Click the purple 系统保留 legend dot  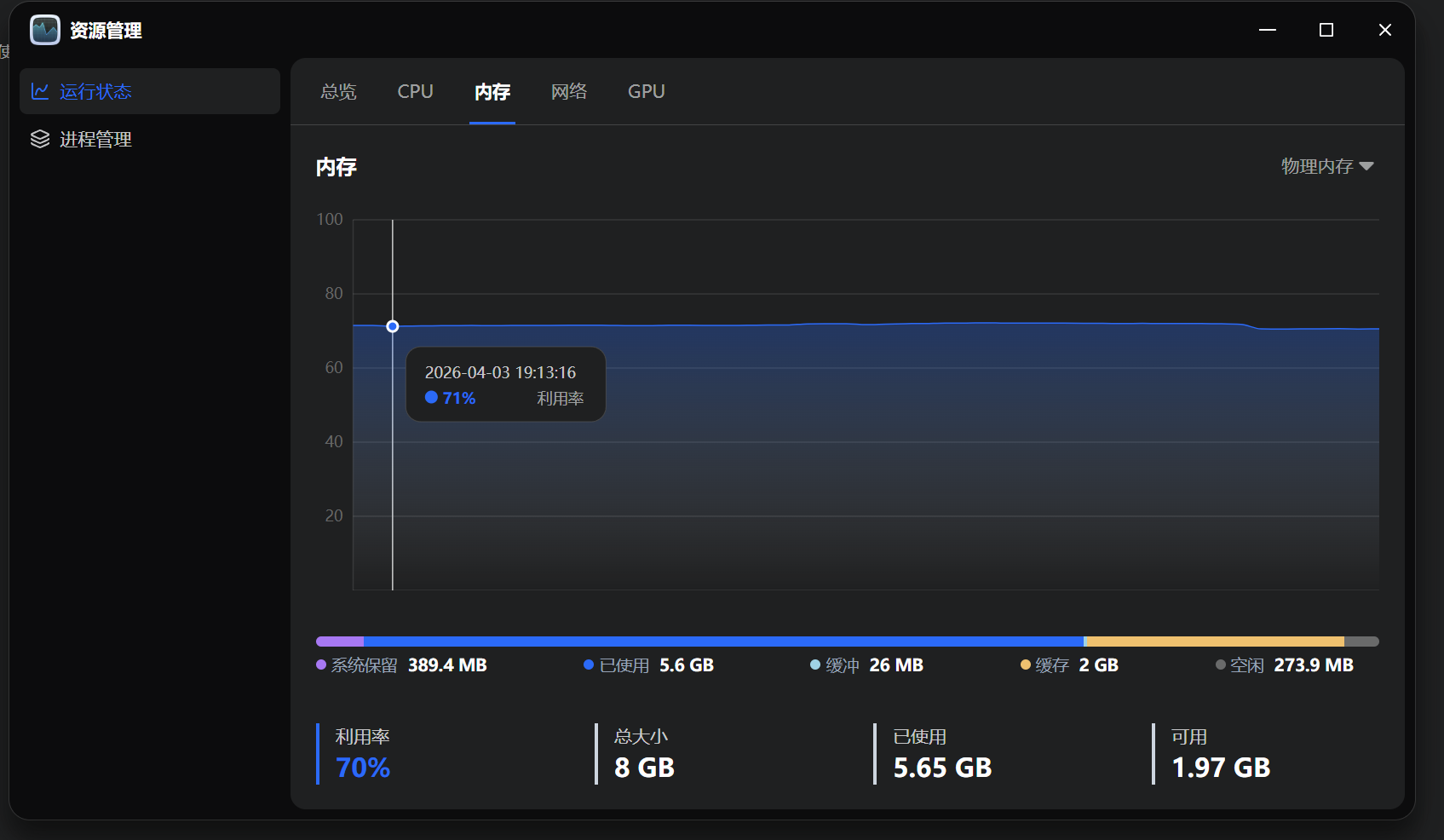pos(321,665)
